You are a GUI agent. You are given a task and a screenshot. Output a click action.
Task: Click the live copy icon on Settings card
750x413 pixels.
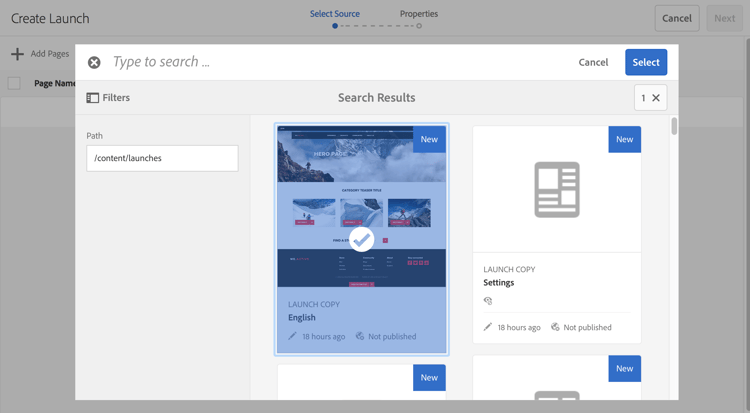pos(488,301)
